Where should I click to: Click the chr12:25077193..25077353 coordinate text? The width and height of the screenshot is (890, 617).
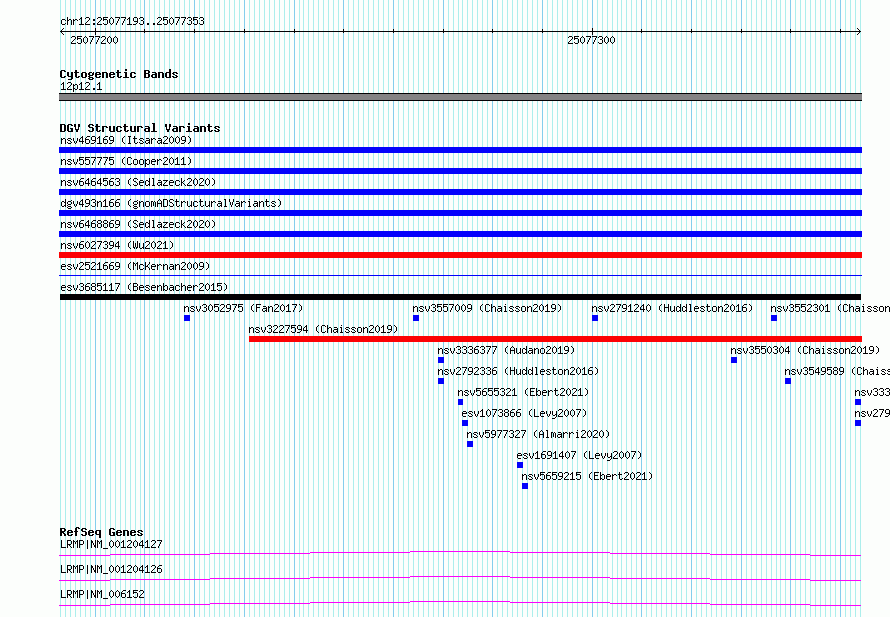[132, 22]
